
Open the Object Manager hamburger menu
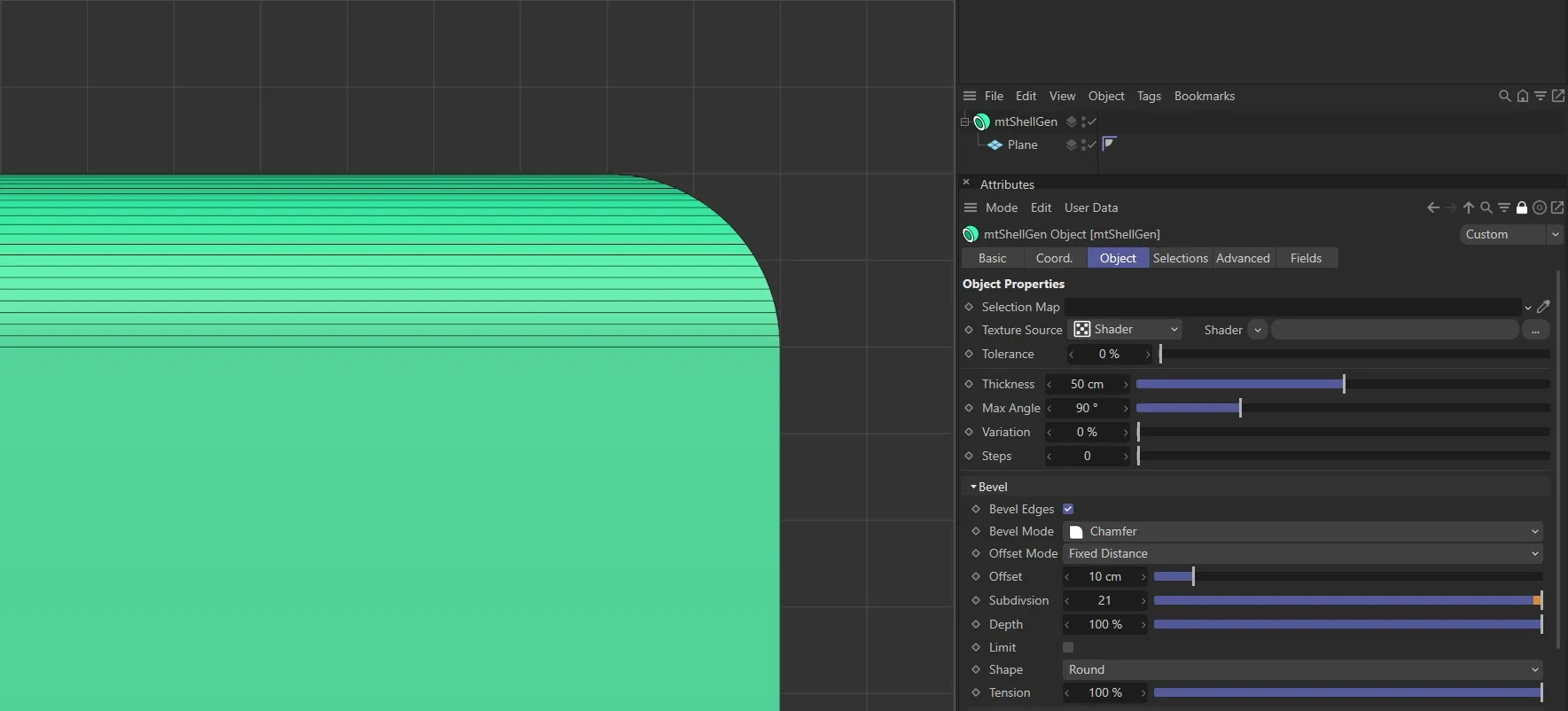(x=970, y=96)
